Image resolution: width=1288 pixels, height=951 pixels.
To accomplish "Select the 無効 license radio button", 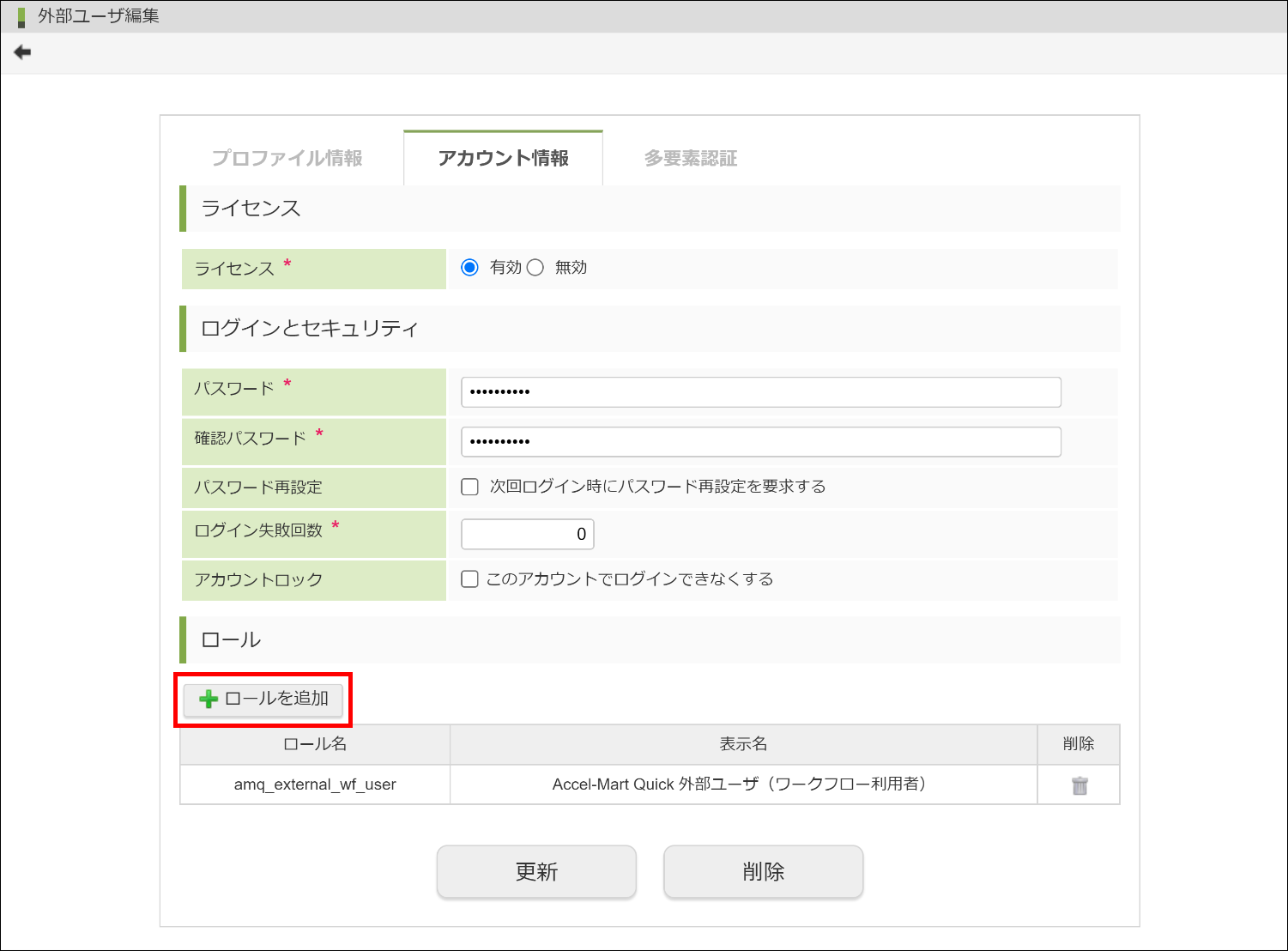I will 535,268.
